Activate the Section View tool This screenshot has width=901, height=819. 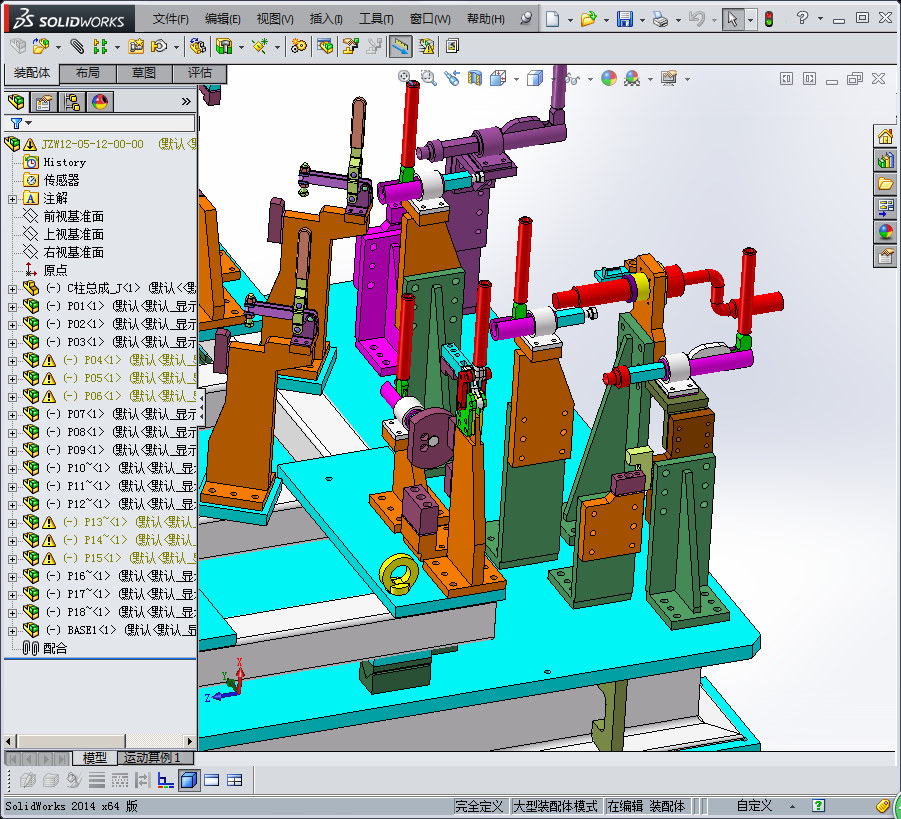click(474, 76)
